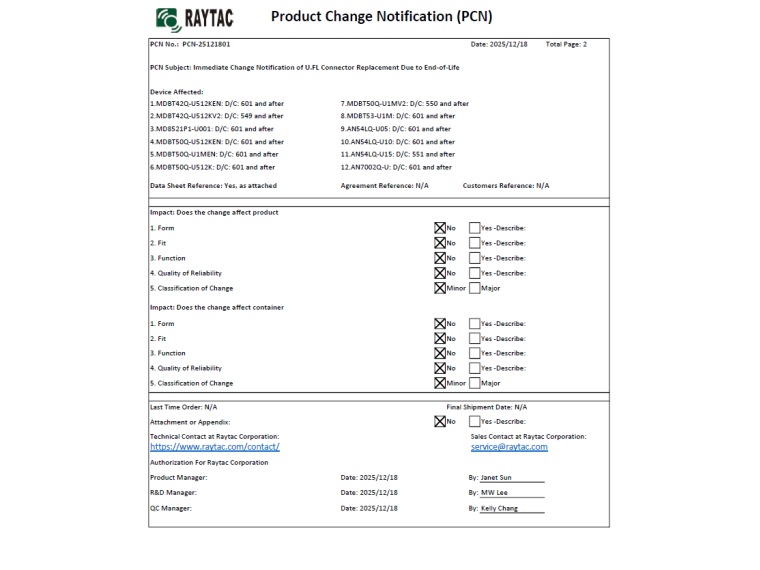Check 'Yes' for container Form impact
The image size is (760, 570).
[474, 323]
